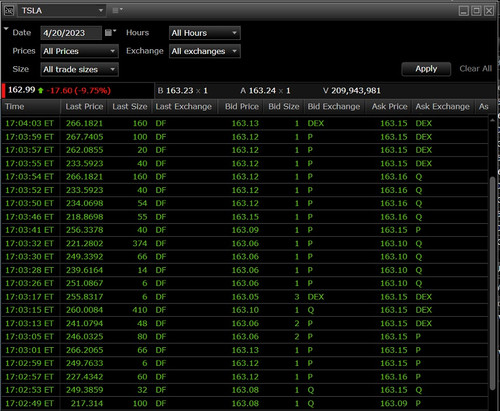Sort by the Last Exchange column header
Viewport: 500px width, 411px height.
point(184,107)
